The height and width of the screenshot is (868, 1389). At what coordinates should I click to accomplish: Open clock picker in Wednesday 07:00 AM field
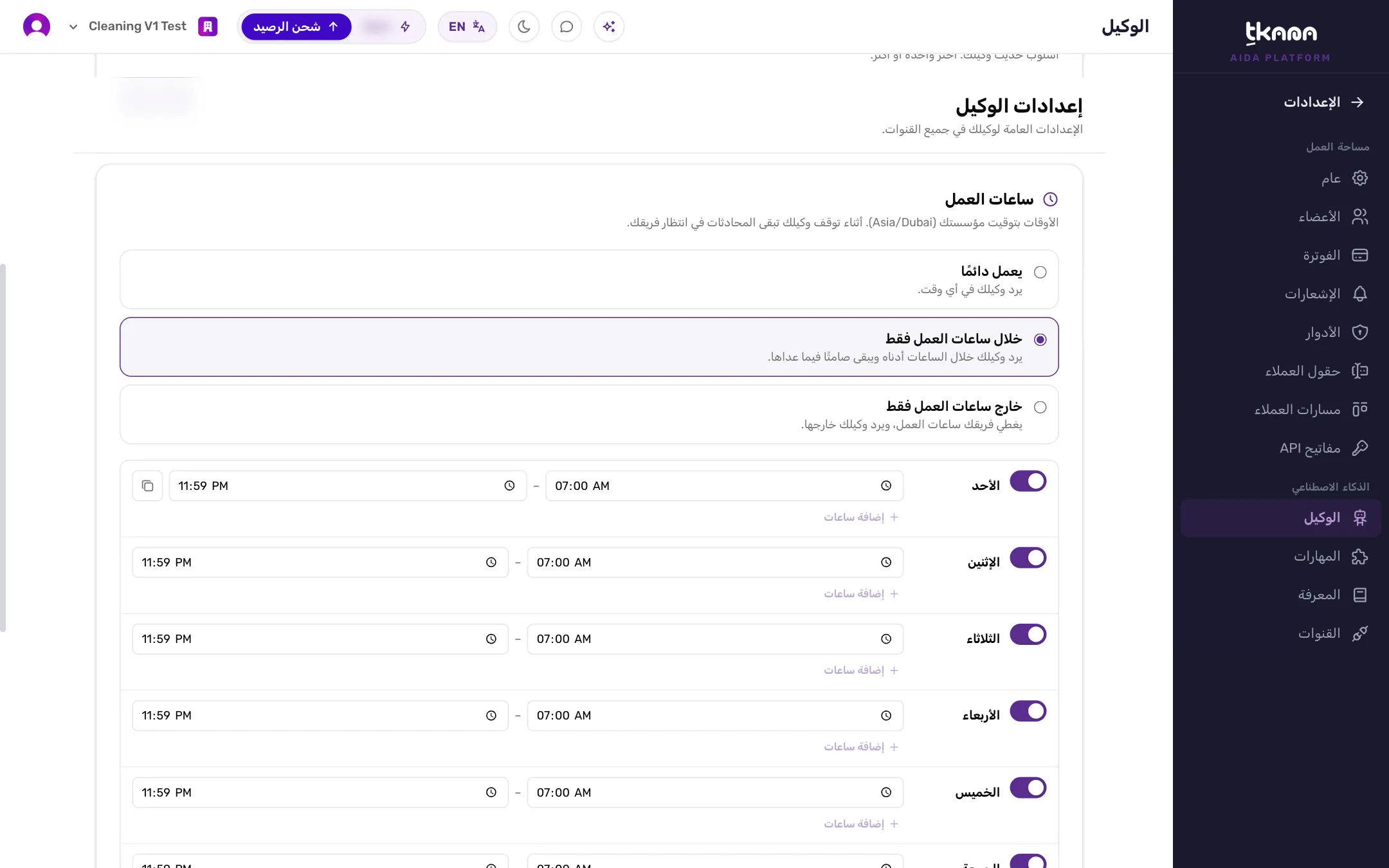(x=886, y=715)
